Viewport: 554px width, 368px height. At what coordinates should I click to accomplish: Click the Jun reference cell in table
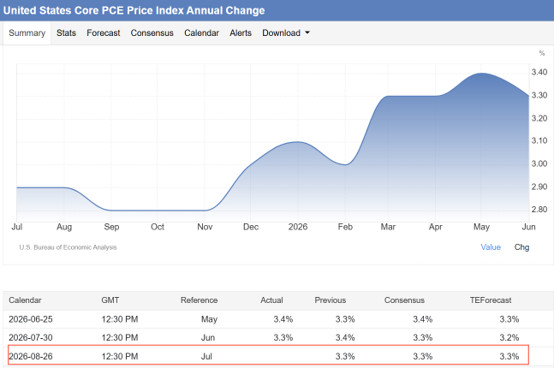tap(208, 338)
